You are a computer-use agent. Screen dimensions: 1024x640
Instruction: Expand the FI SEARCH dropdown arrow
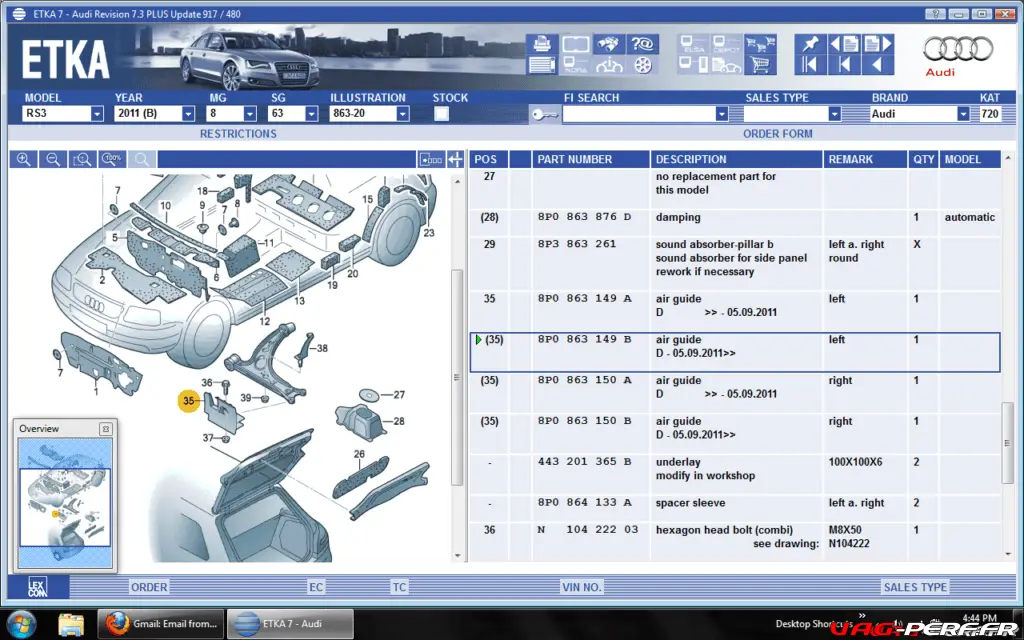pyautogui.click(x=721, y=114)
